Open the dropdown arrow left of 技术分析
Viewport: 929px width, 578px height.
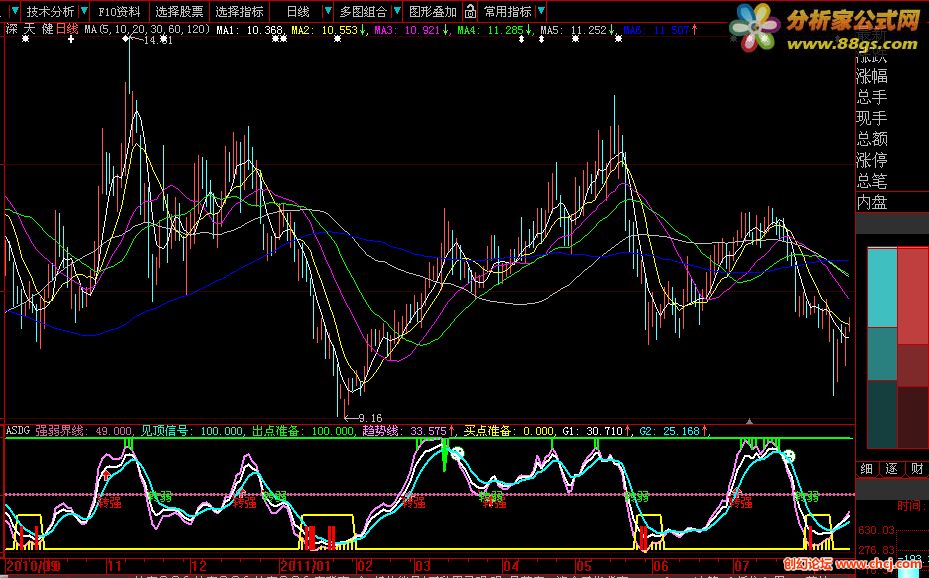click(x=14, y=11)
